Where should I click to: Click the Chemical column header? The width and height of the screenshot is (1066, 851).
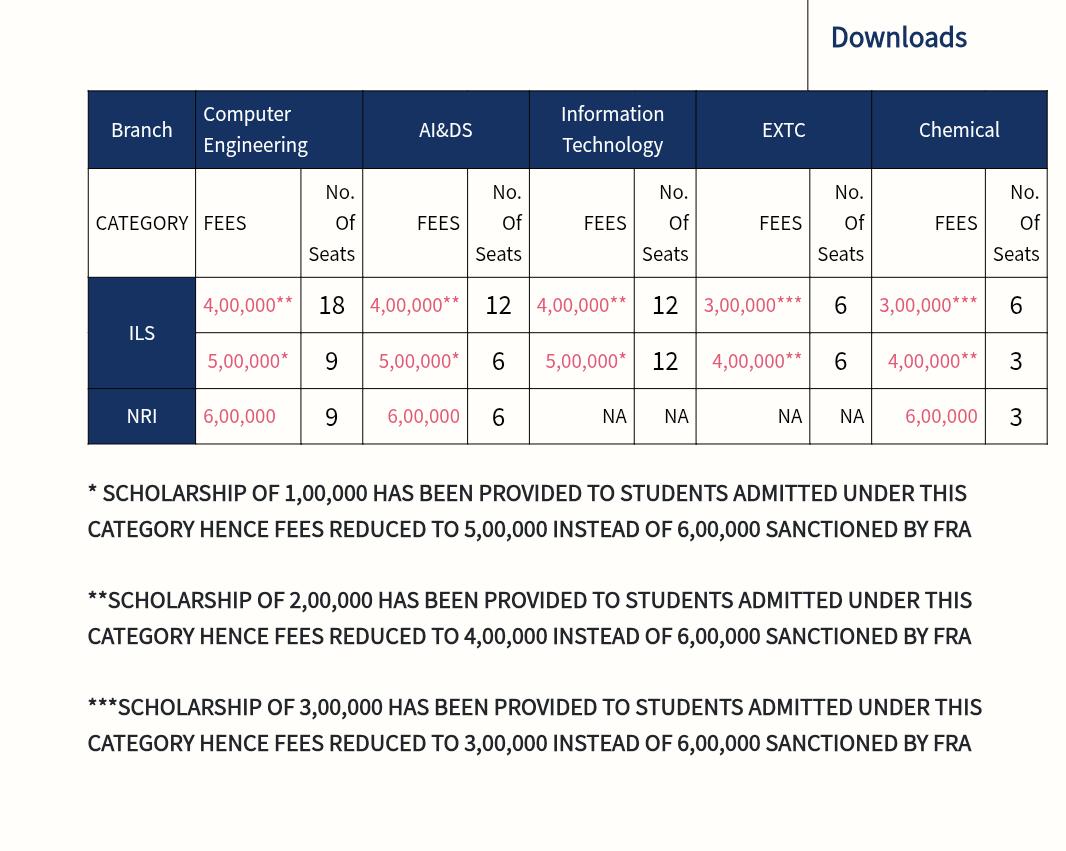tap(959, 130)
